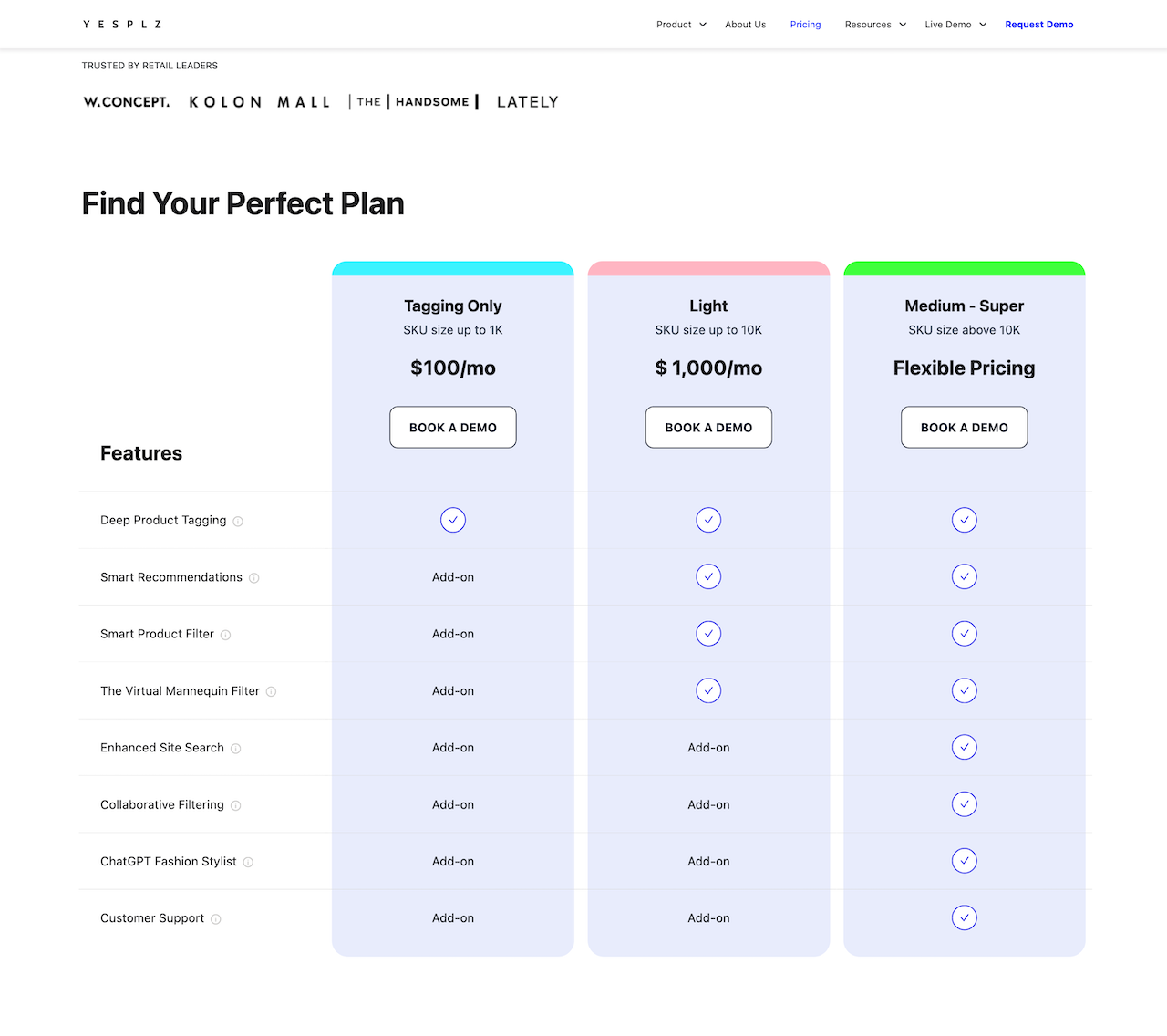Click the Request Demo link

[x=1038, y=25]
